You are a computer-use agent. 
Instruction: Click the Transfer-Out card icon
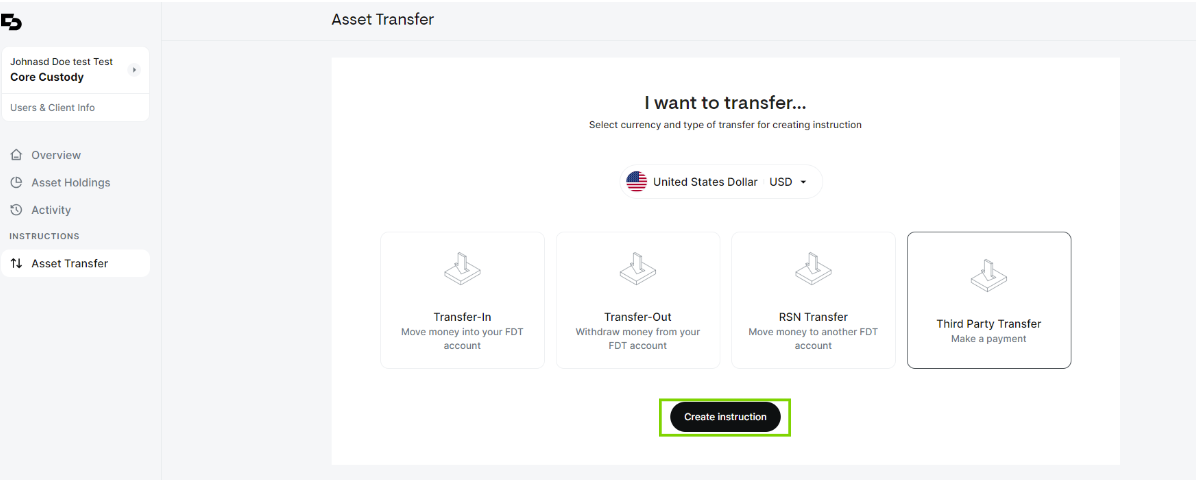tap(638, 270)
